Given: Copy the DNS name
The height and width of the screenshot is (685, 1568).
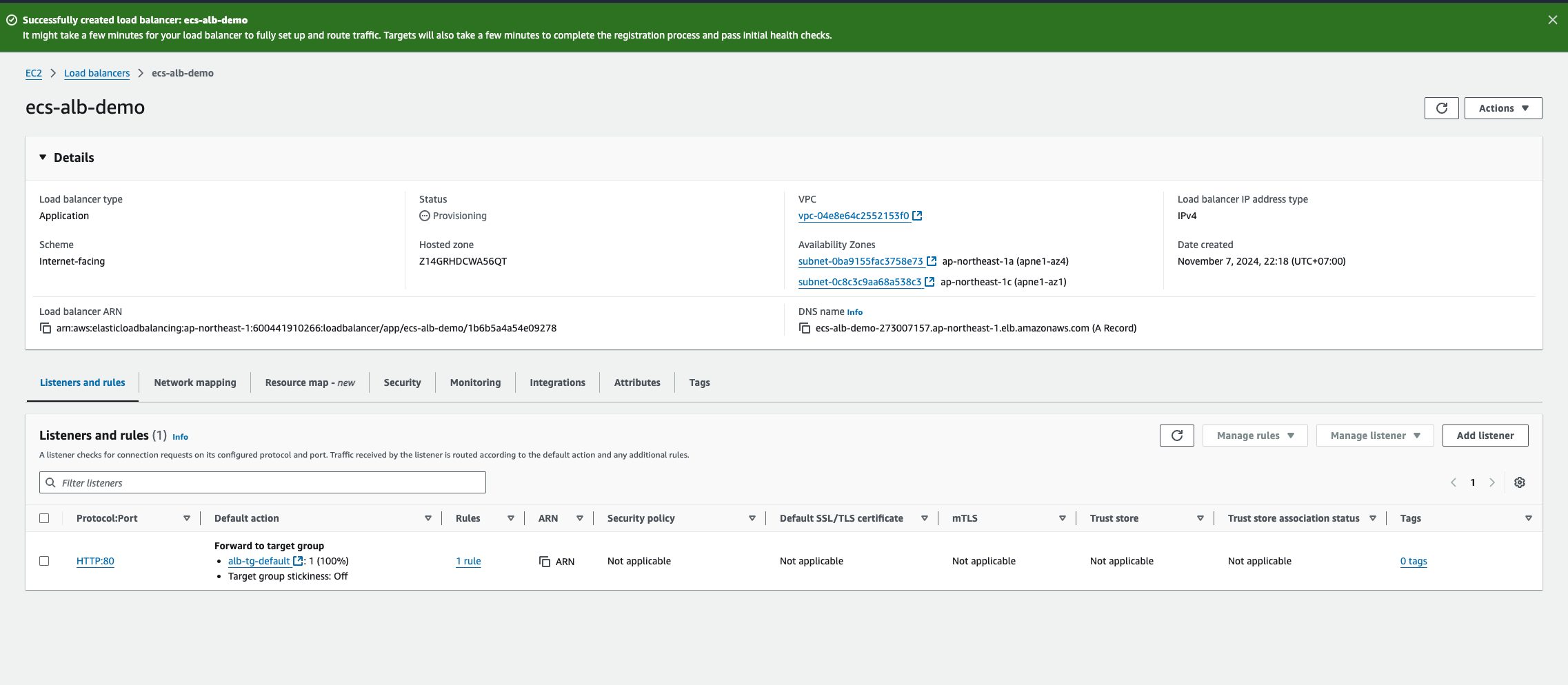Looking at the screenshot, I should click(x=805, y=328).
